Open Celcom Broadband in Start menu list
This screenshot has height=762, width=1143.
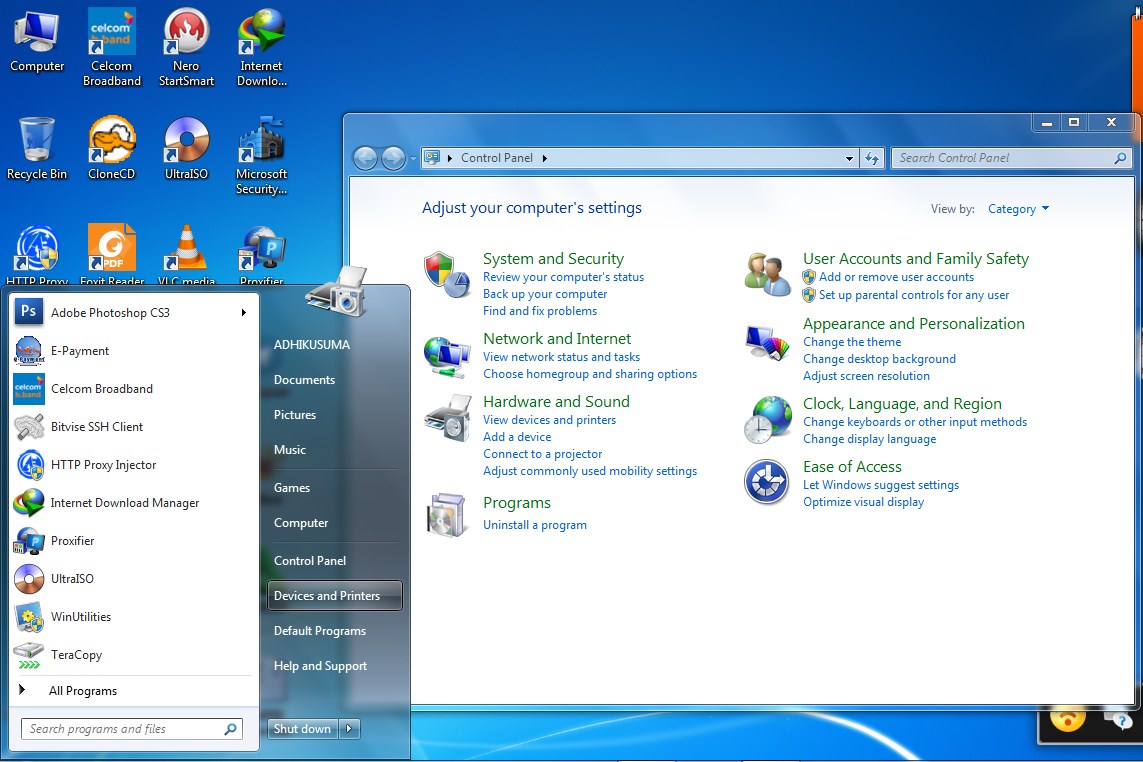(133, 389)
